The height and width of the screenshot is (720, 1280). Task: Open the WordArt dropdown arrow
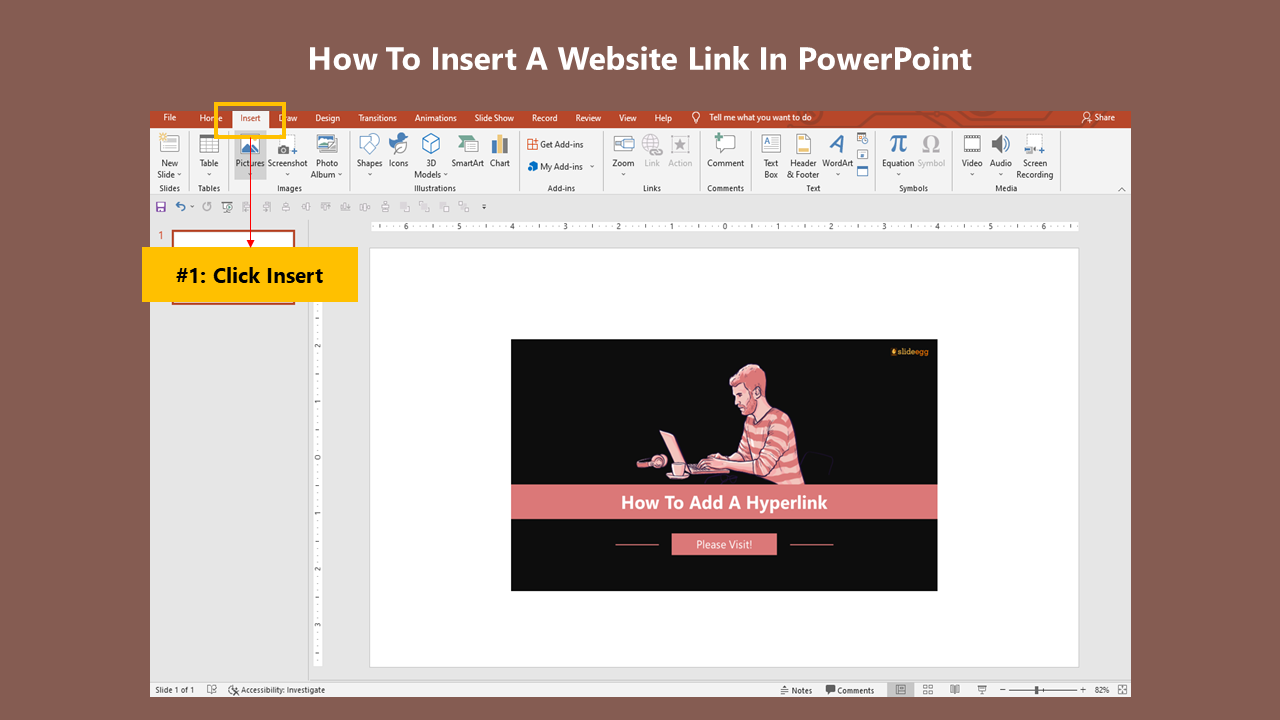click(837, 175)
